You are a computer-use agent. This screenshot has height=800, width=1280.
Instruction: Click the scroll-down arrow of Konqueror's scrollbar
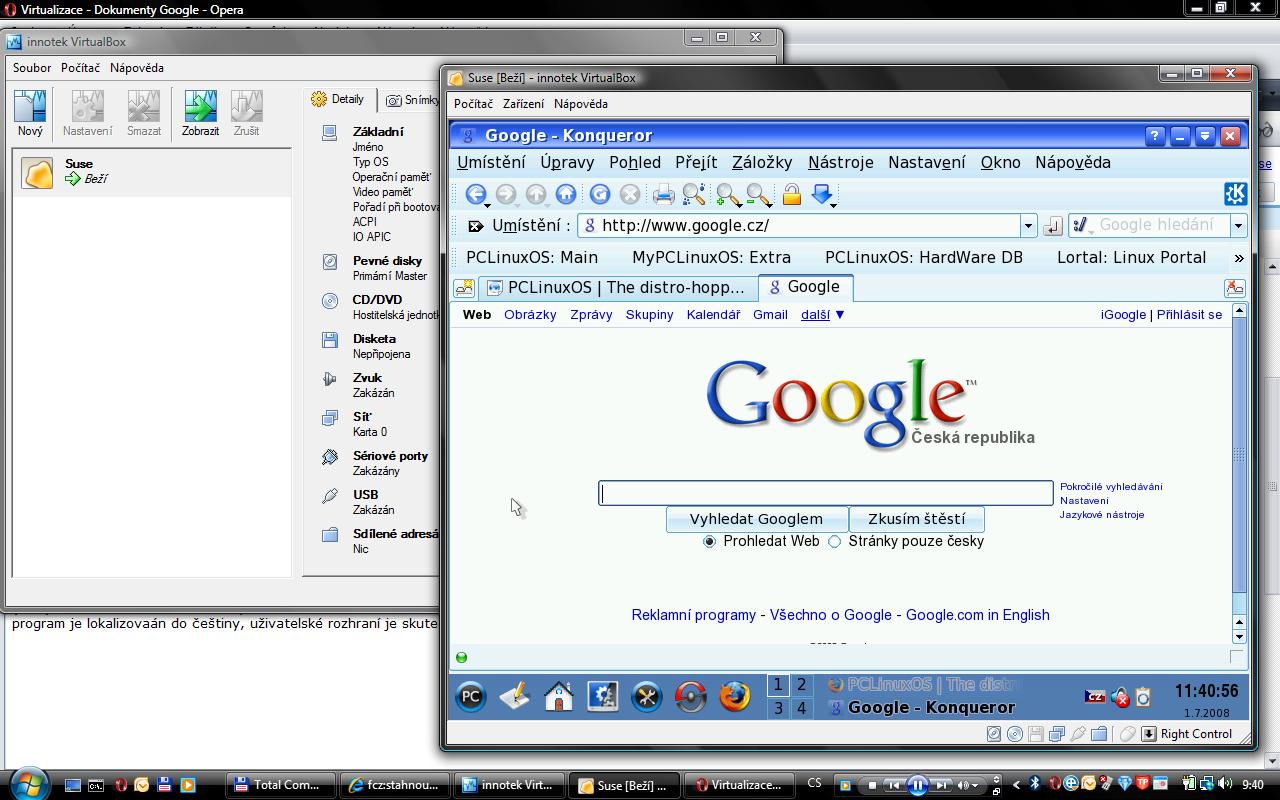click(x=1239, y=636)
